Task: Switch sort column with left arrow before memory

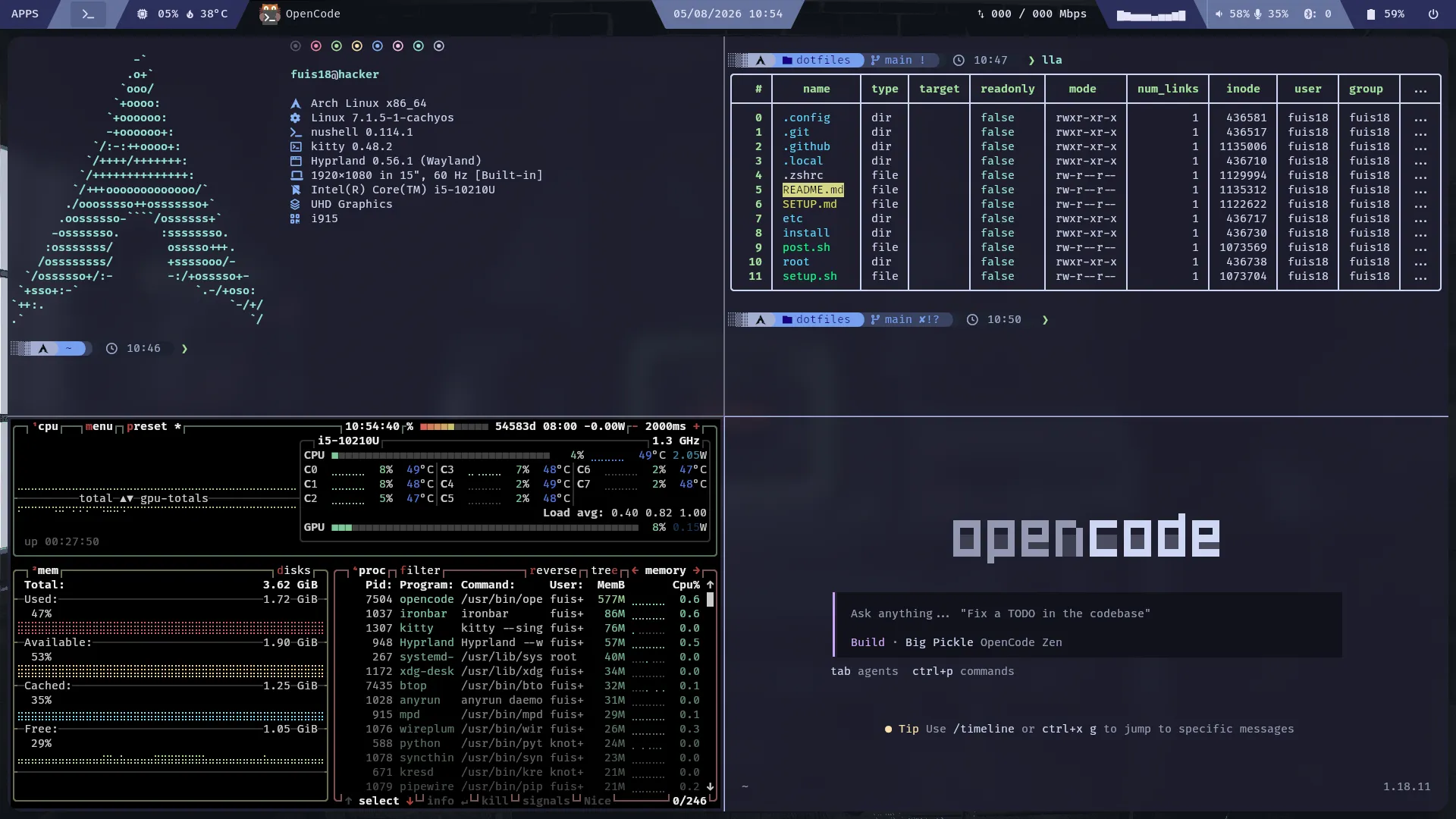Action: point(635,570)
